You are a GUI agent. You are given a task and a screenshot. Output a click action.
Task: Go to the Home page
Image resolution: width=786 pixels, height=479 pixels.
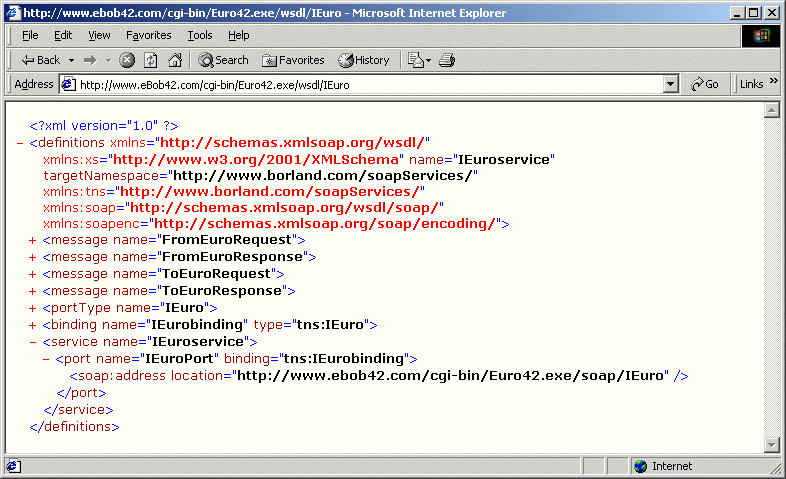point(175,60)
